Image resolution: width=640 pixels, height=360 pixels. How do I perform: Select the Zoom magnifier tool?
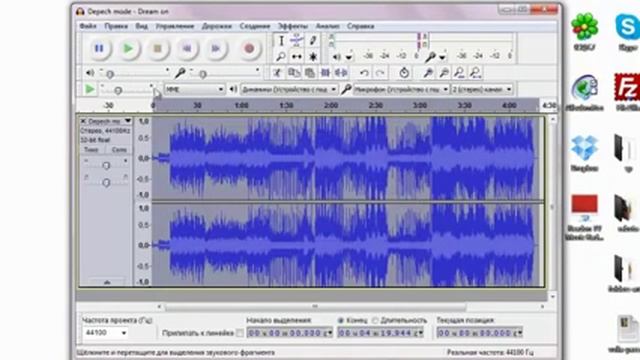pos(281,56)
